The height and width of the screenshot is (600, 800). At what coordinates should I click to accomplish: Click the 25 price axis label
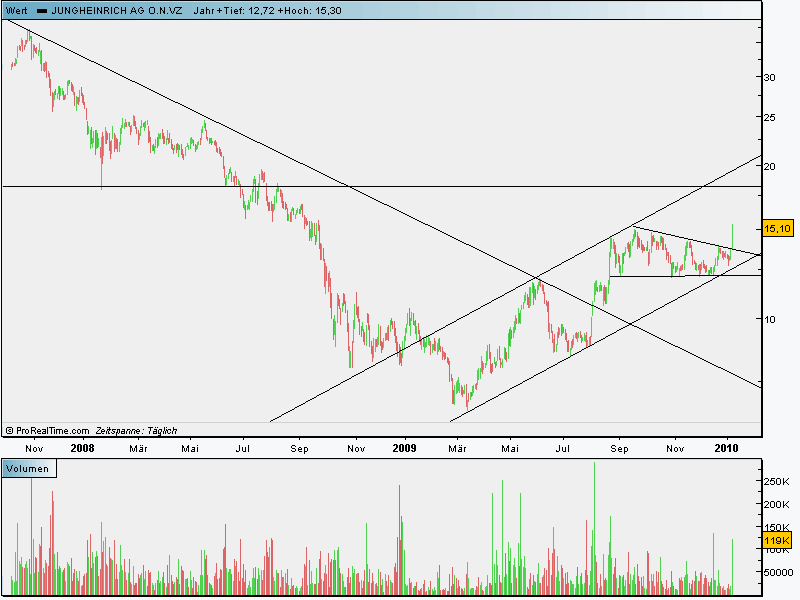coord(769,117)
